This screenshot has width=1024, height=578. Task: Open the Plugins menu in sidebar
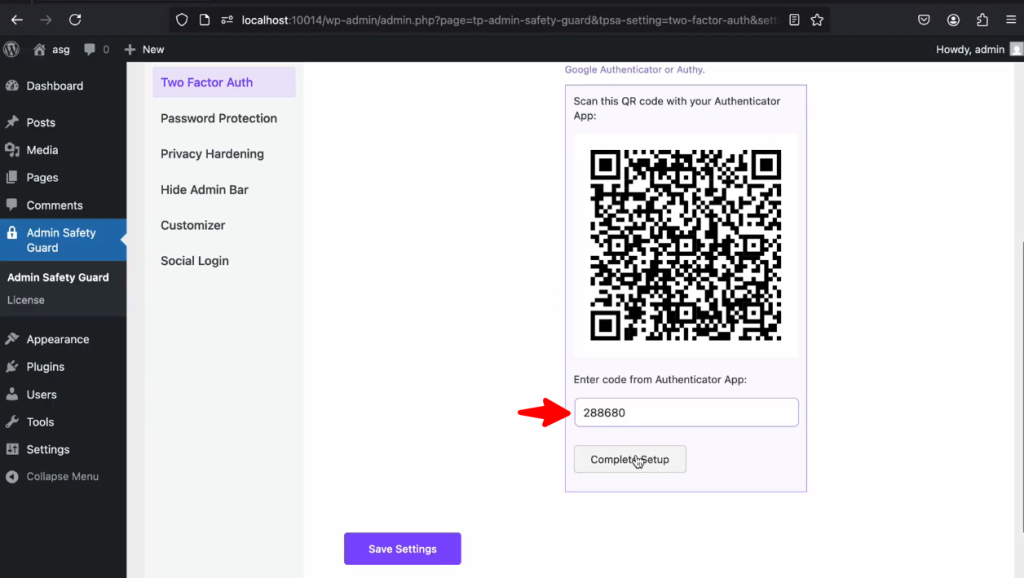pyautogui.click(x=45, y=367)
